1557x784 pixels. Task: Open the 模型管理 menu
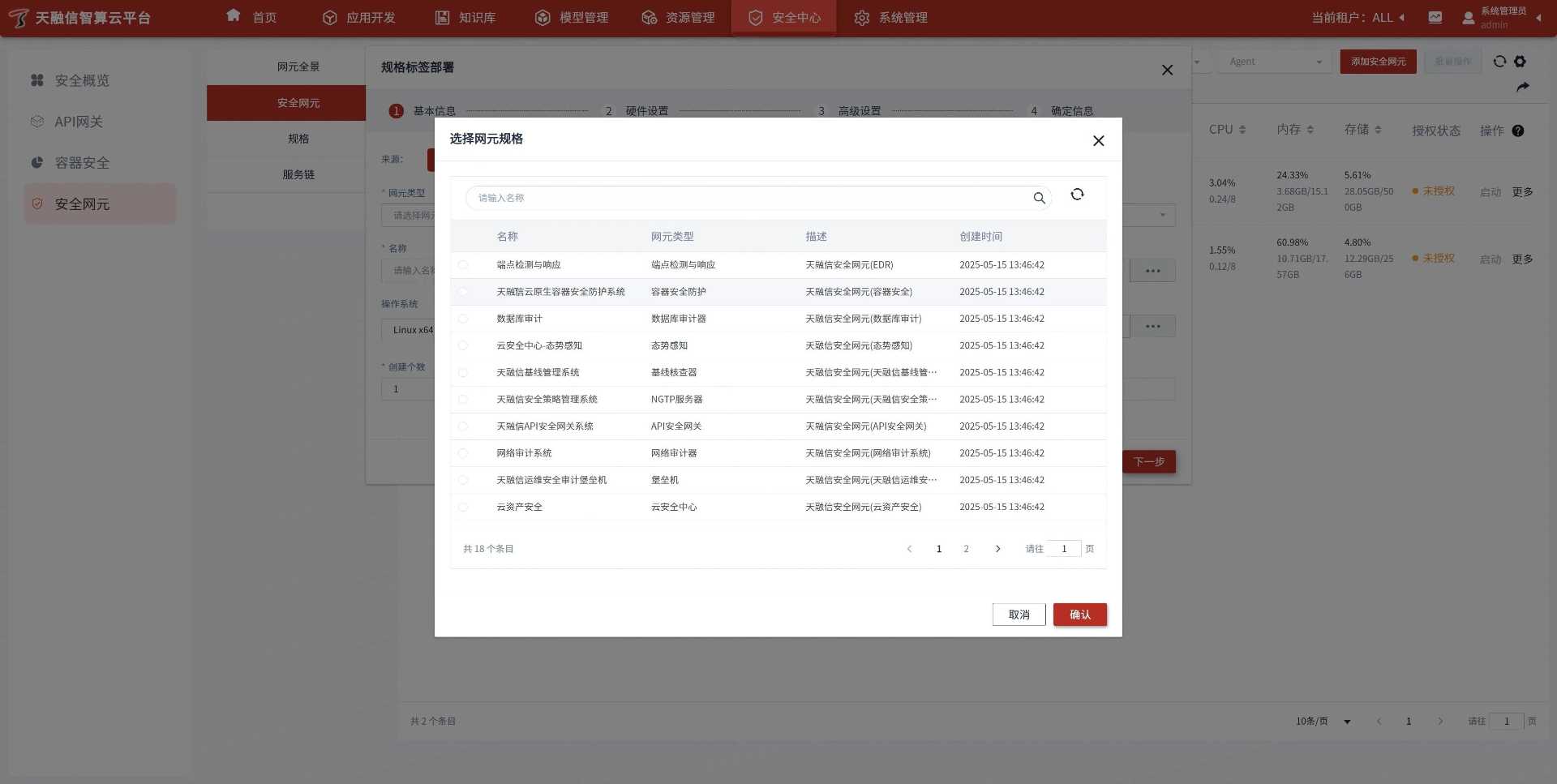572,17
